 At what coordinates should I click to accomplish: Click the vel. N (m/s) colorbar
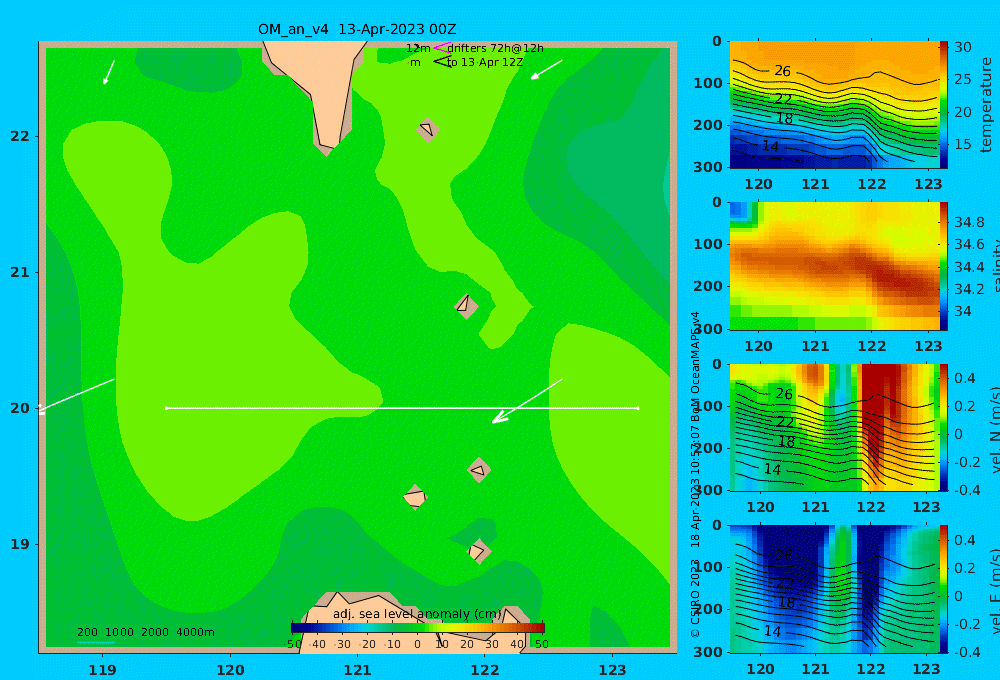click(x=943, y=427)
